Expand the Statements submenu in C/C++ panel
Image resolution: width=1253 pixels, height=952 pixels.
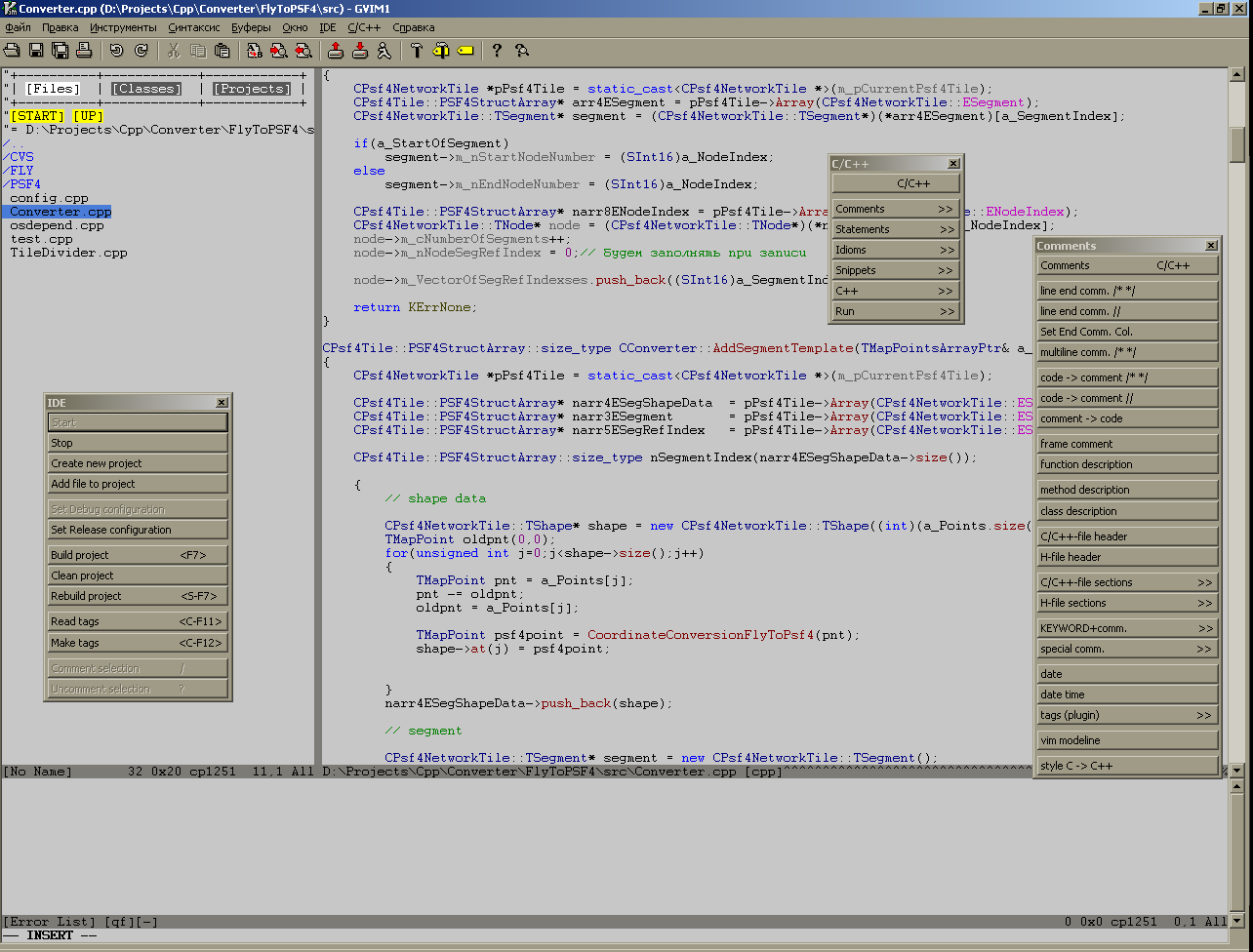pos(896,229)
